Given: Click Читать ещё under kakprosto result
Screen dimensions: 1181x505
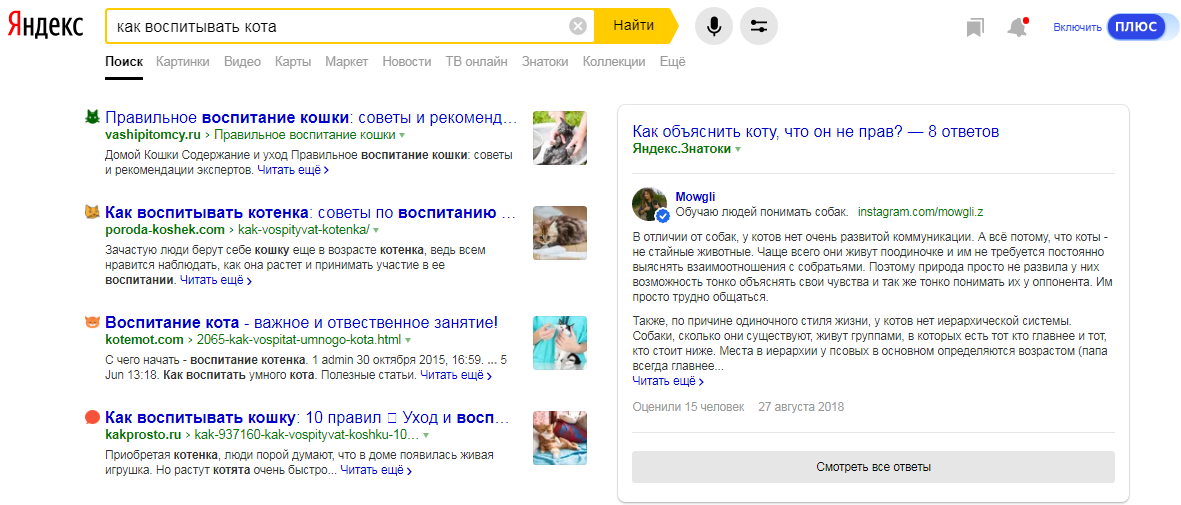Looking at the screenshot, I should coord(376,470).
